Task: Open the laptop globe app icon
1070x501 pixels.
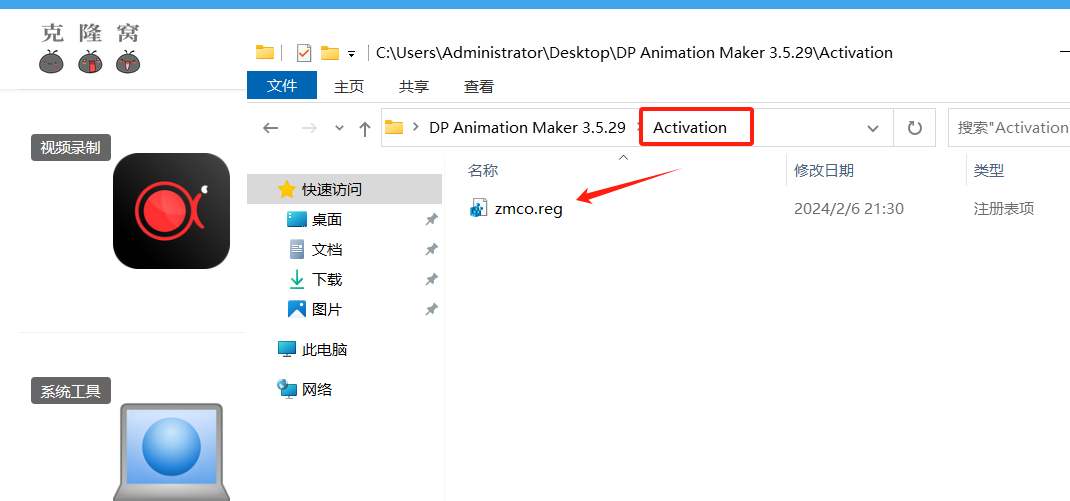Action: (x=171, y=452)
